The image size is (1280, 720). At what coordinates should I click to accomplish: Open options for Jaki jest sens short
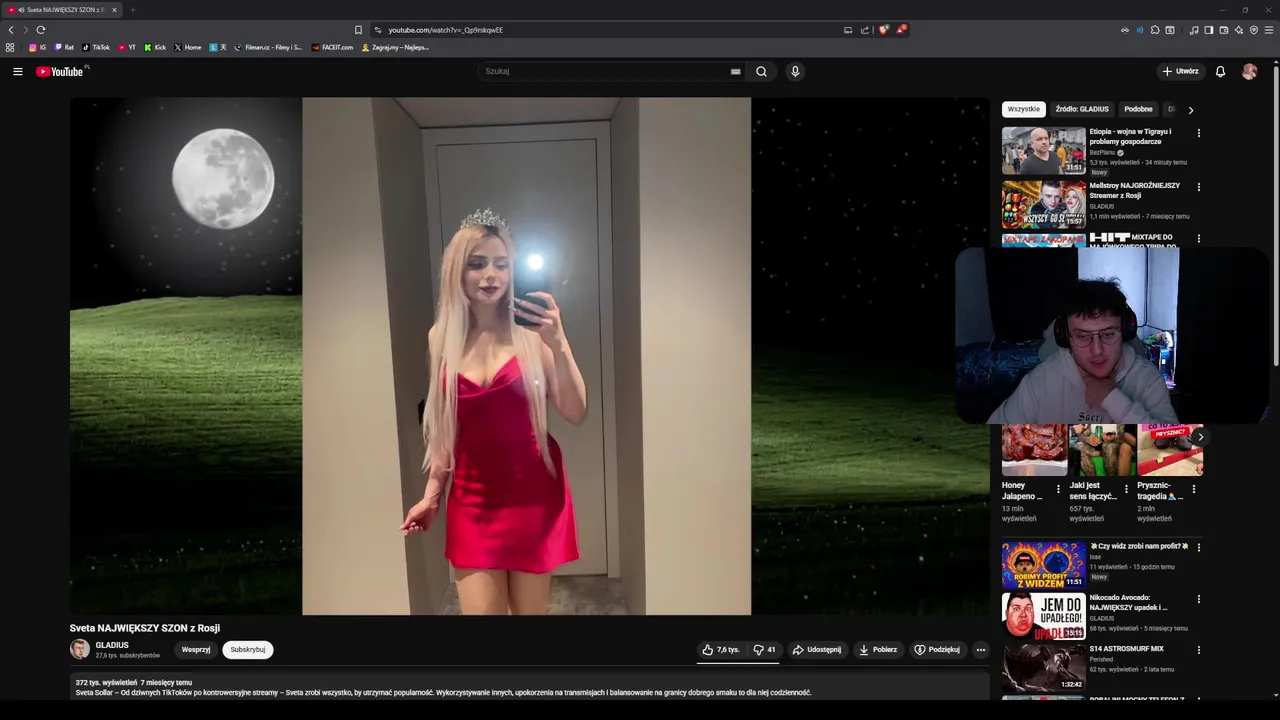tap(1126, 489)
